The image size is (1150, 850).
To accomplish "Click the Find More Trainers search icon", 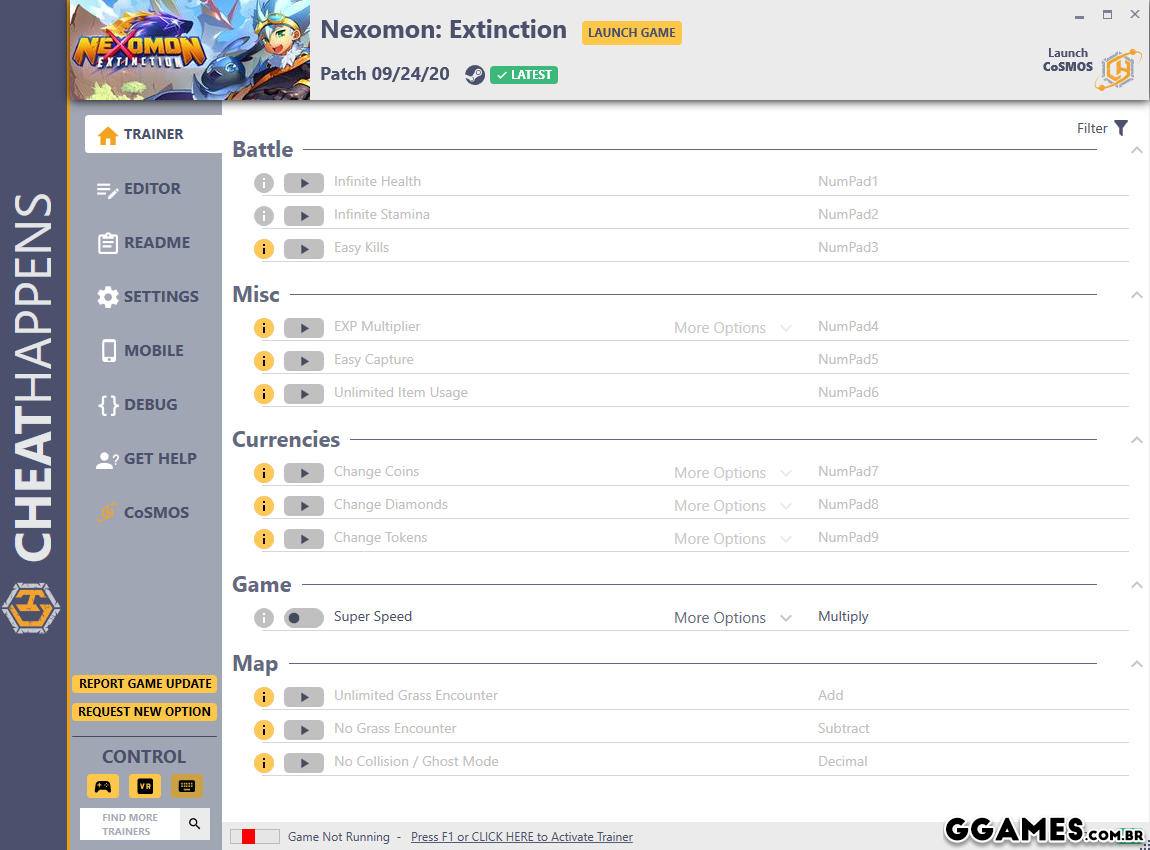I will point(195,824).
